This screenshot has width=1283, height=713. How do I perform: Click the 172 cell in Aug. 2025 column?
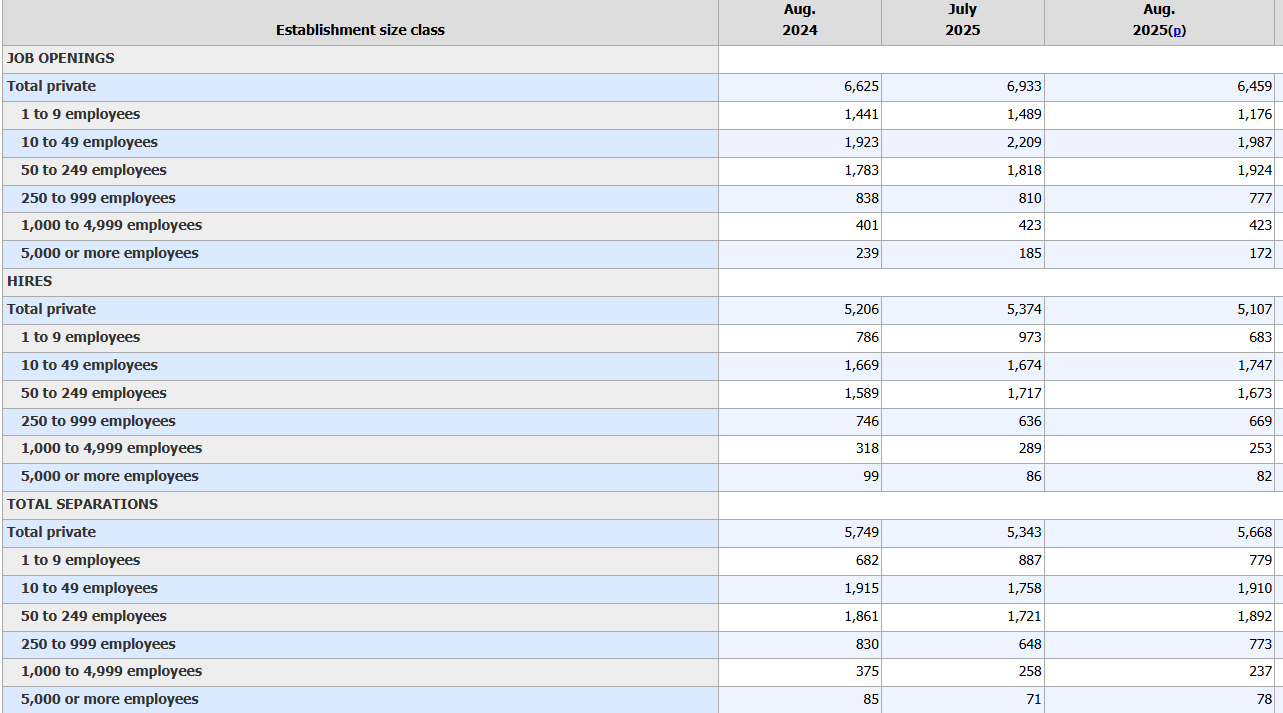(1260, 254)
